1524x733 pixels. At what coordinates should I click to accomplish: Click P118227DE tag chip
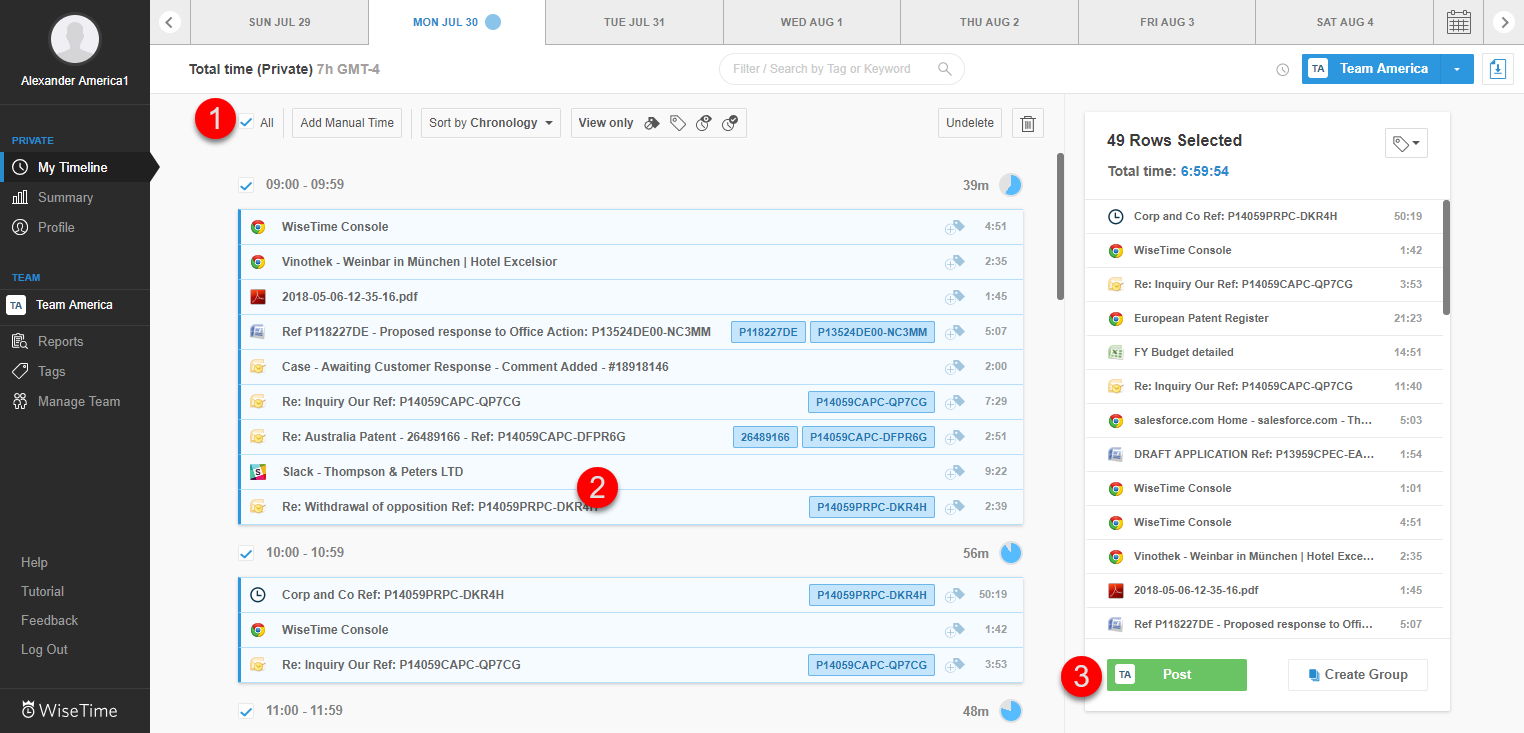point(768,332)
